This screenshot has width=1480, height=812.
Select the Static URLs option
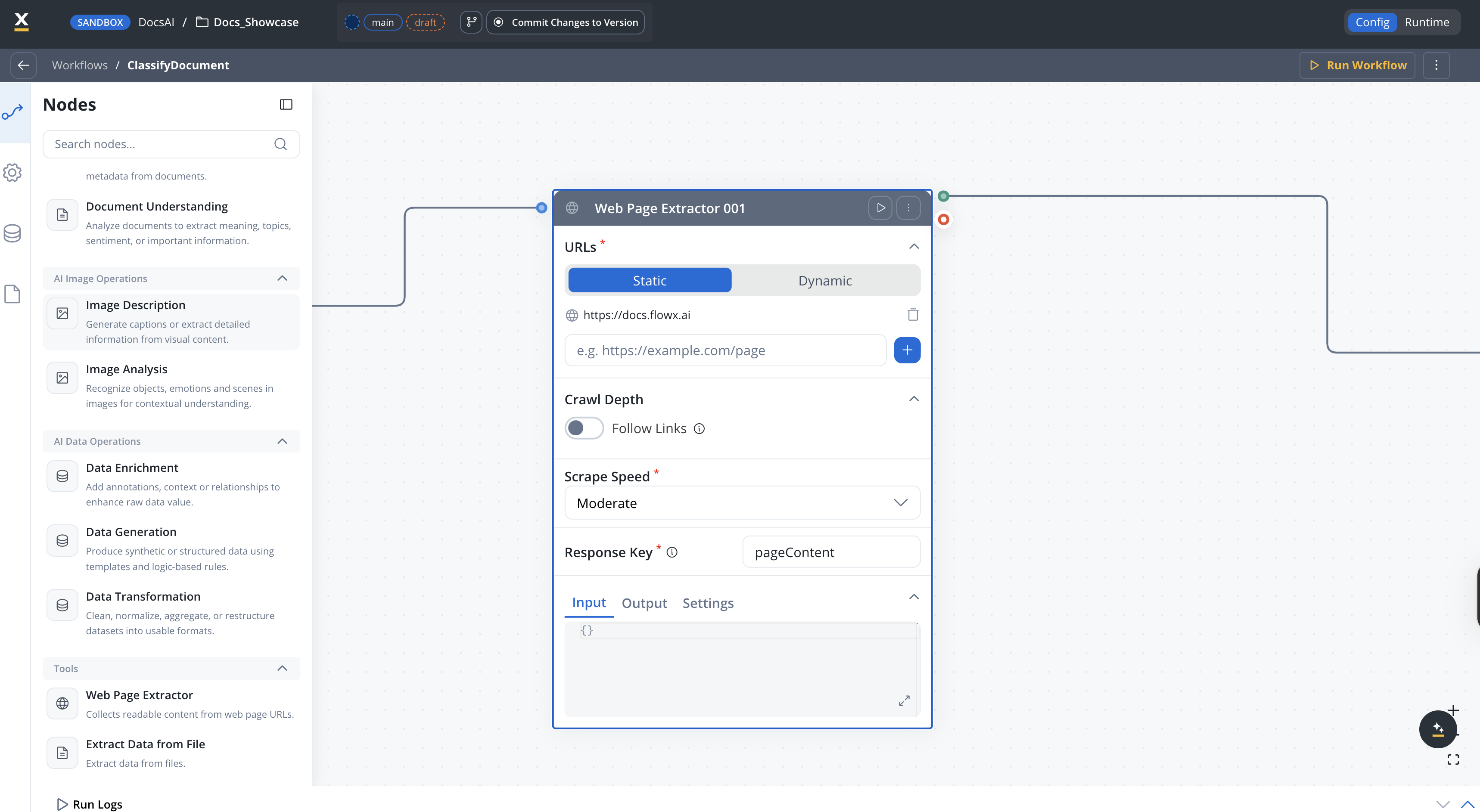pyautogui.click(x=649, y=280)
